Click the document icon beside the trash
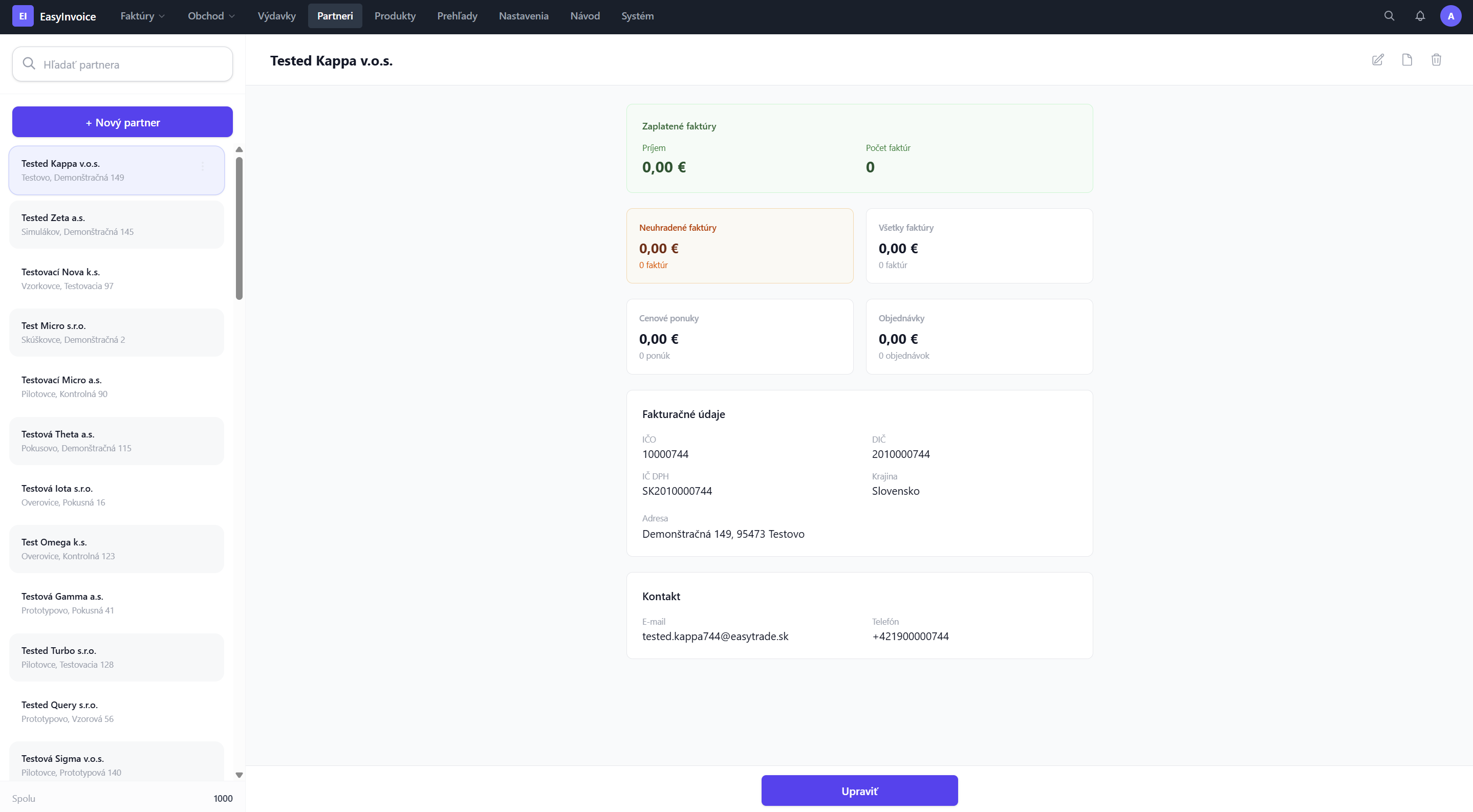Viewport: 1473px width, 812px height. point(1406,60)
